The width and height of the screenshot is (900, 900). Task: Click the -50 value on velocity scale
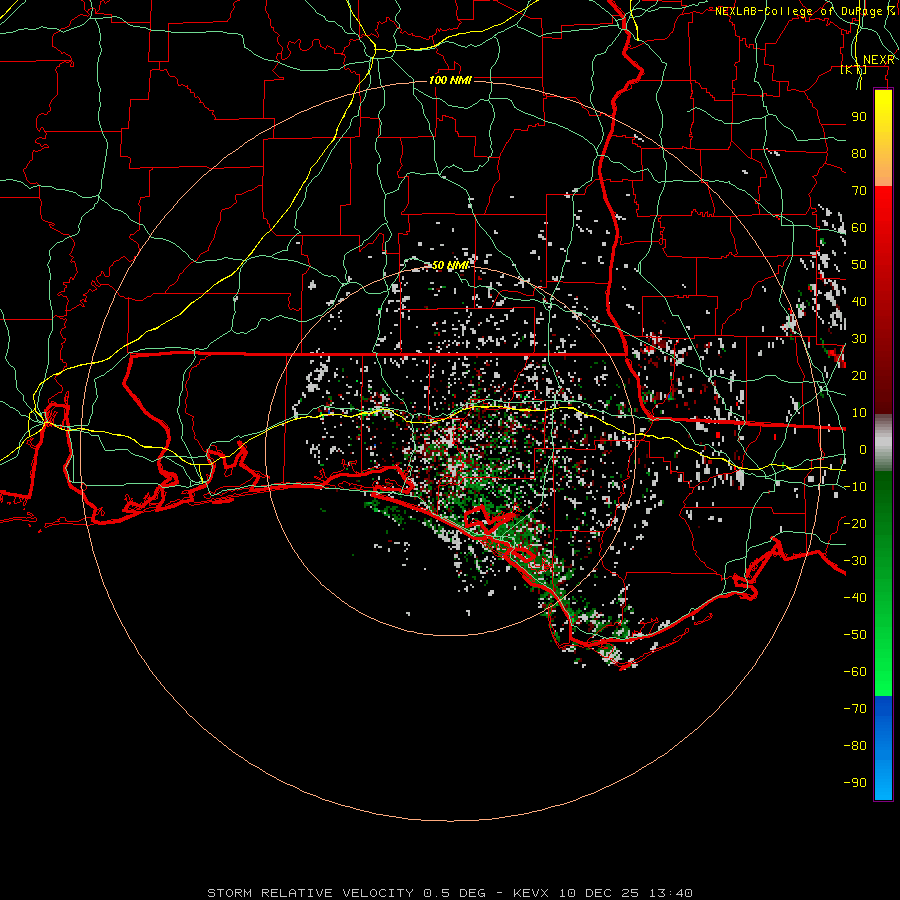(855, 635)
